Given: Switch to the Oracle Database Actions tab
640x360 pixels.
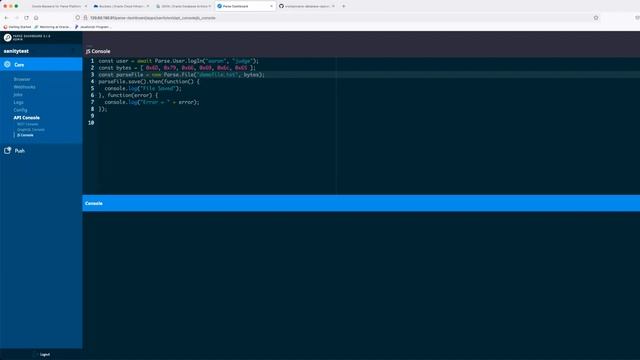Looking at the screenshot, I should pyautogui.click(x=183, y=6).
